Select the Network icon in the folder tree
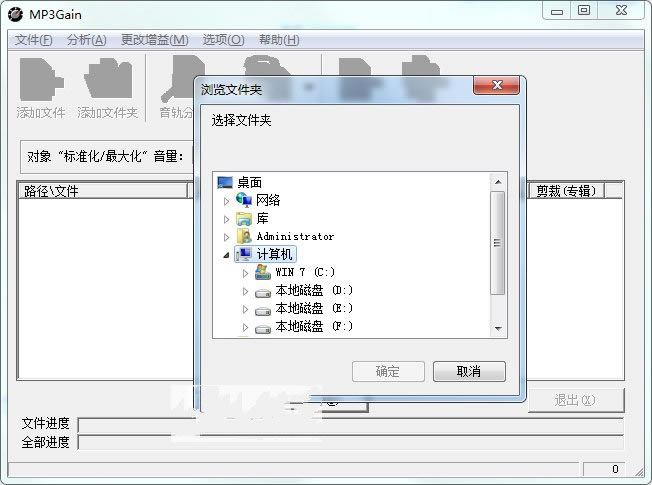The width and height of the screenshot is (652, 485). pyautogui.click(x=244, y=200)
